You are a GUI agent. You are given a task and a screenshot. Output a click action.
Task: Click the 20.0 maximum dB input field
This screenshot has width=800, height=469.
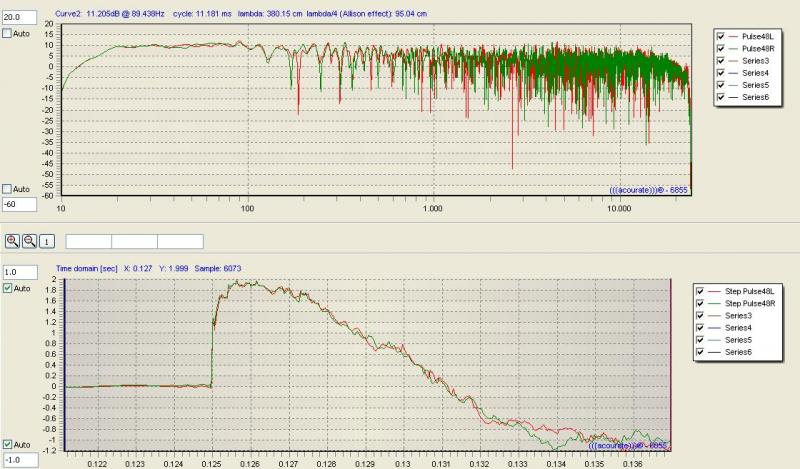[x=19, y=17]
